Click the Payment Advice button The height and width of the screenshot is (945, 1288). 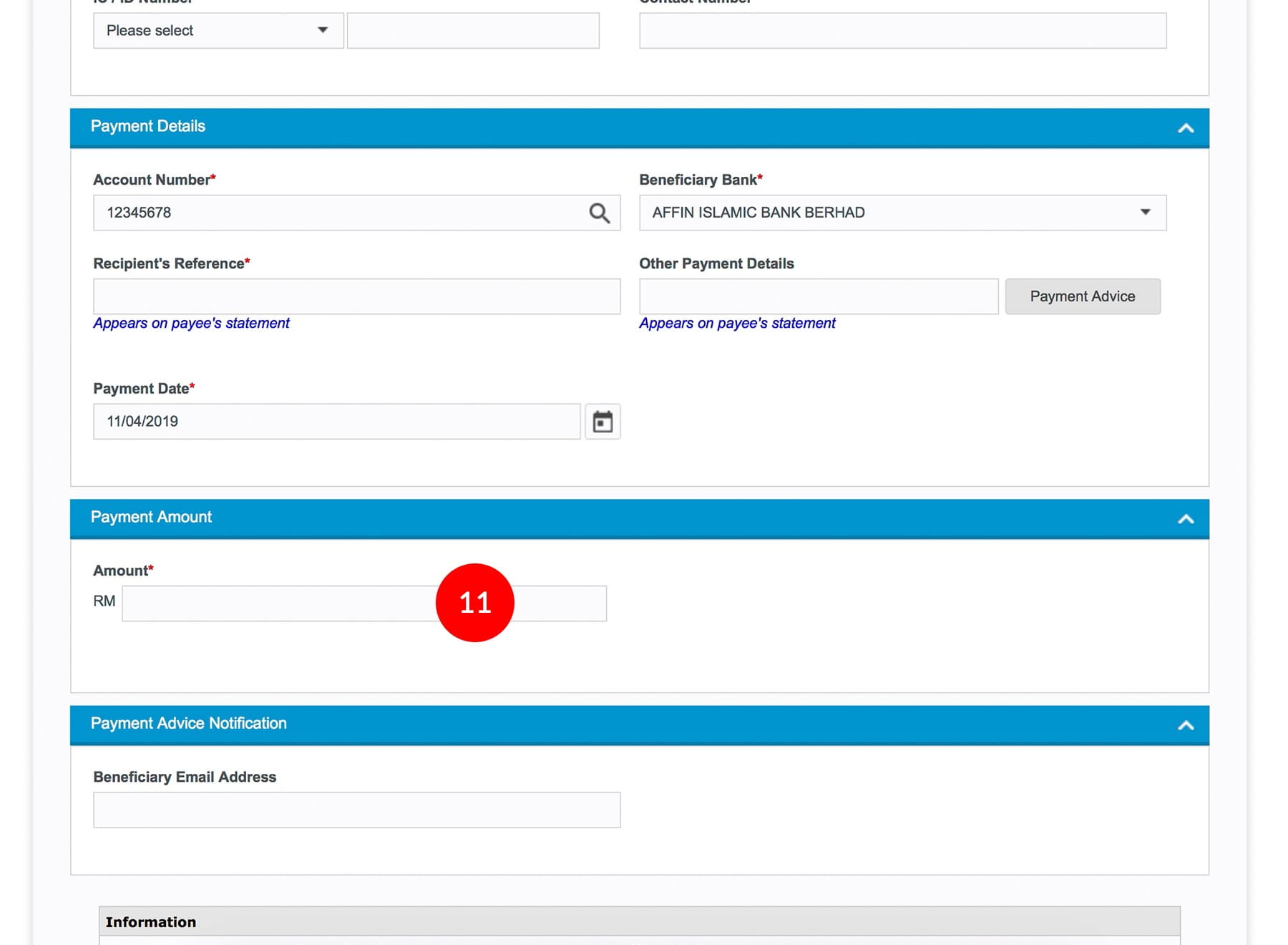1082,296
